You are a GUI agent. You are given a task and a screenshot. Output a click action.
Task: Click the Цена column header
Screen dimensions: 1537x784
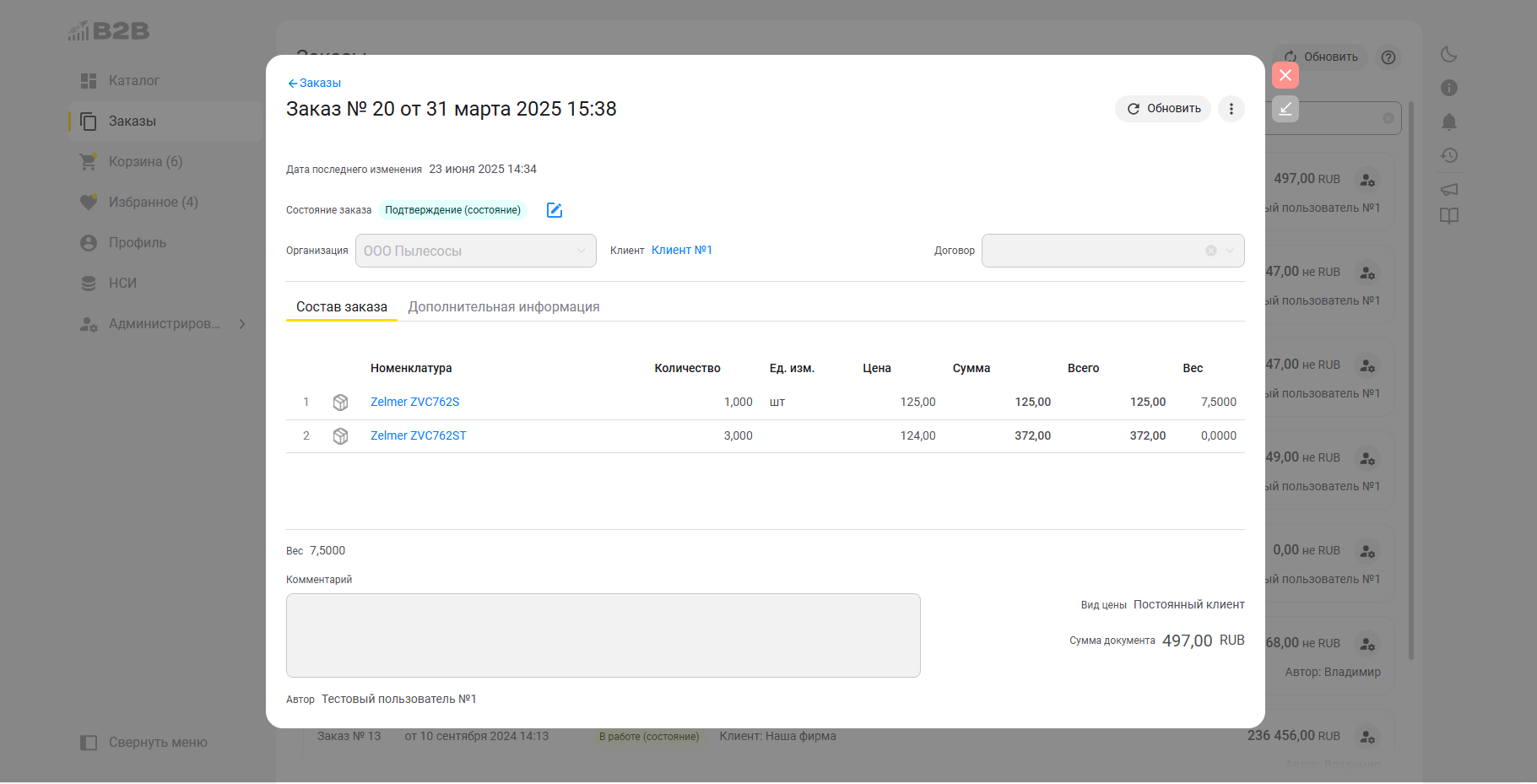pyautogui.click(x=877, y=369)
